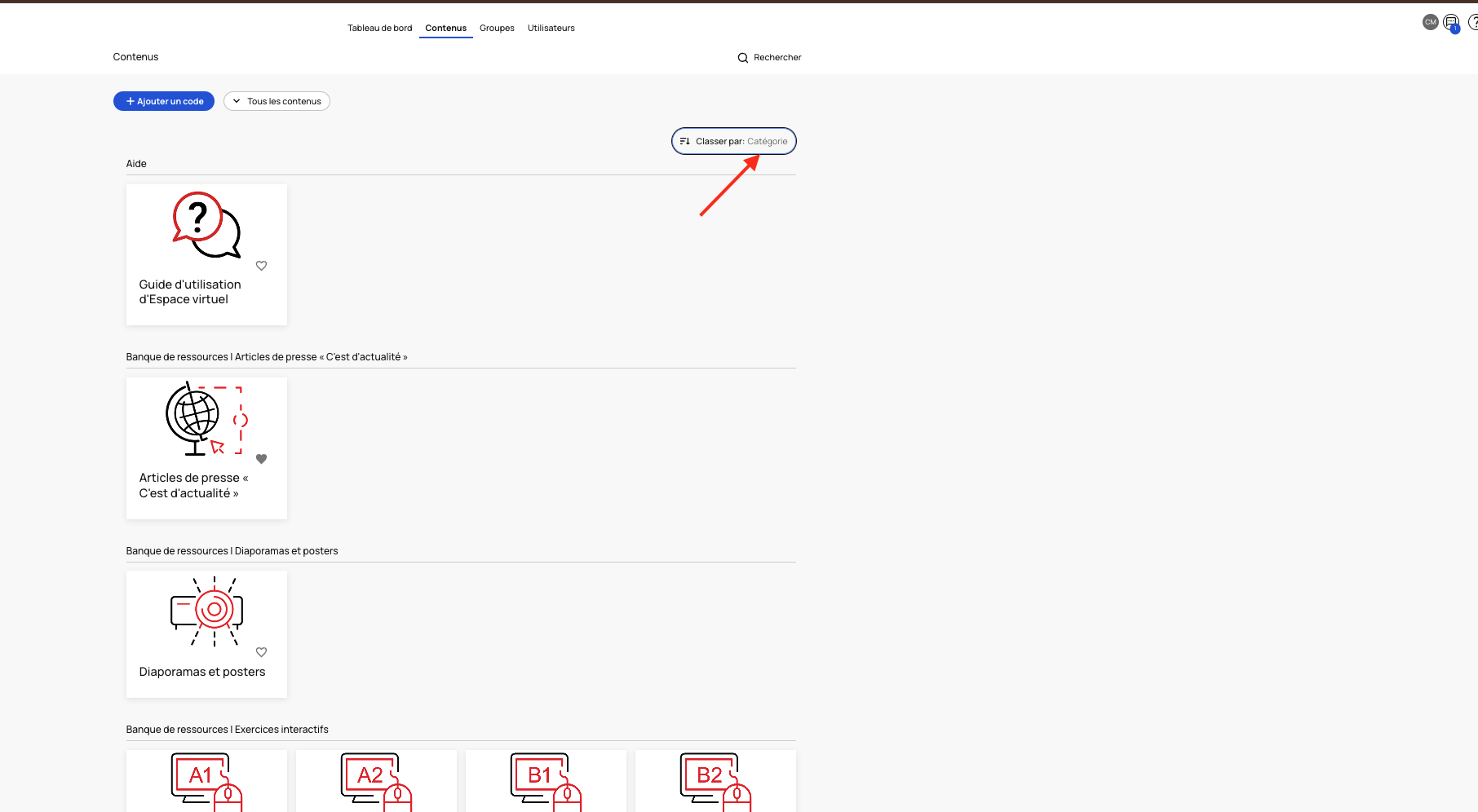The height and width of the screenshot is (812, 1478).
Task: Open the Classer par Catégorie sort dropdown
Action: tap(733, 141)
